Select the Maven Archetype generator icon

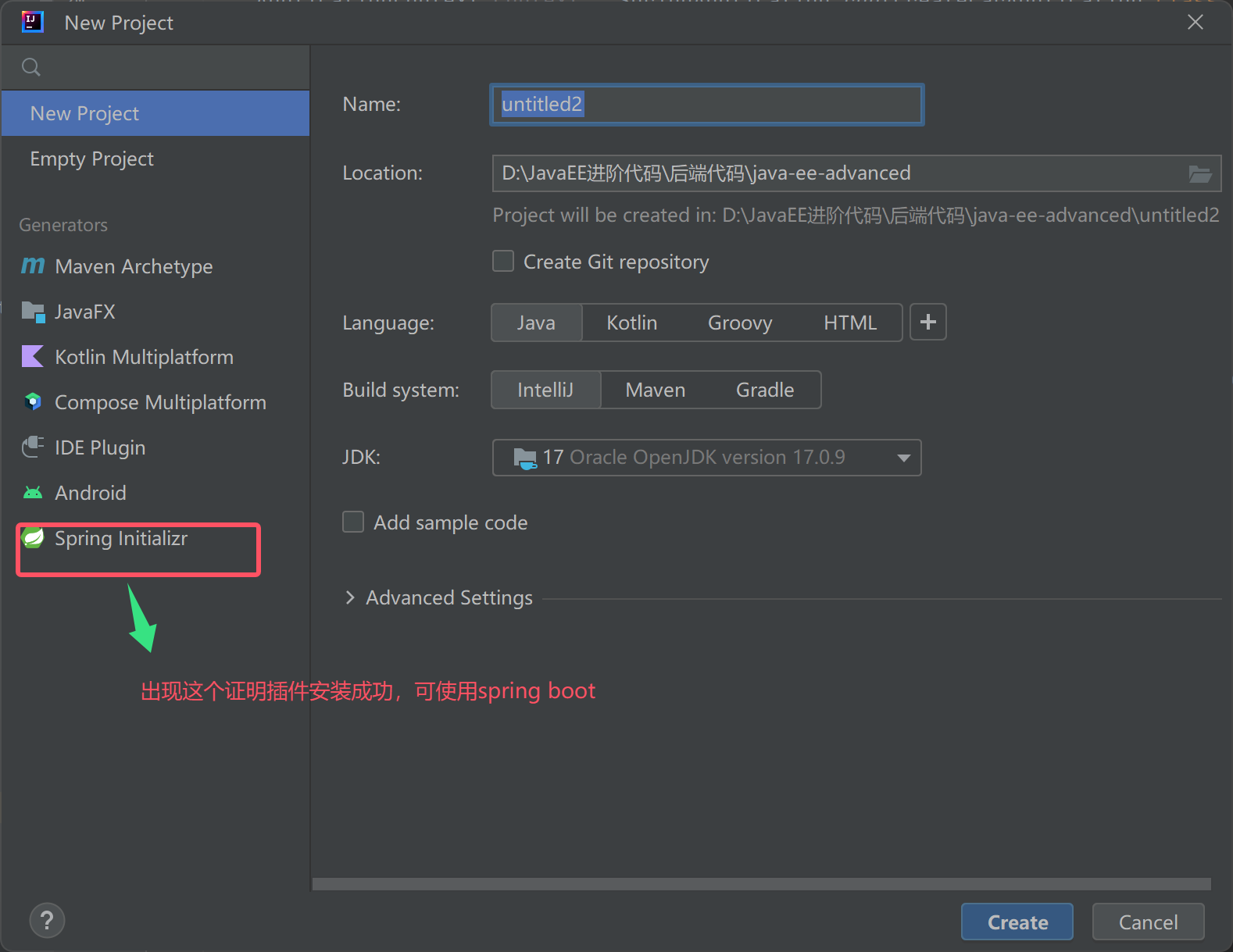tap(33, 266)
